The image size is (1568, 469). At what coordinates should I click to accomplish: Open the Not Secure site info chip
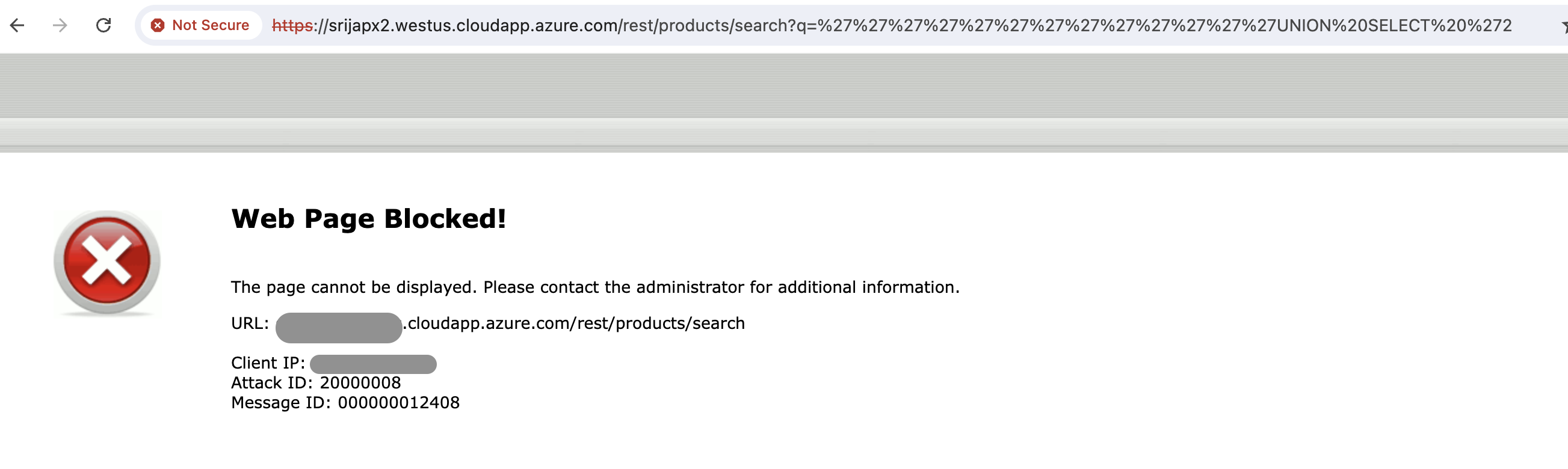click(x=201, y=25)
